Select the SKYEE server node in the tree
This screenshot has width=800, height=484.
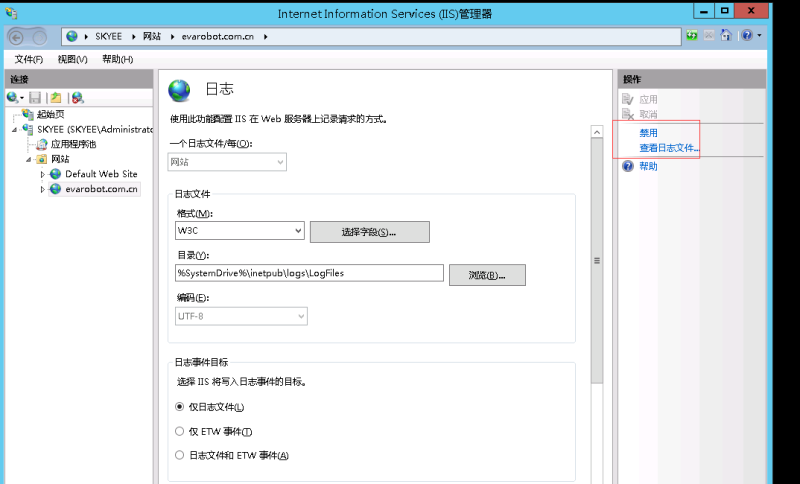coord(95,130)
